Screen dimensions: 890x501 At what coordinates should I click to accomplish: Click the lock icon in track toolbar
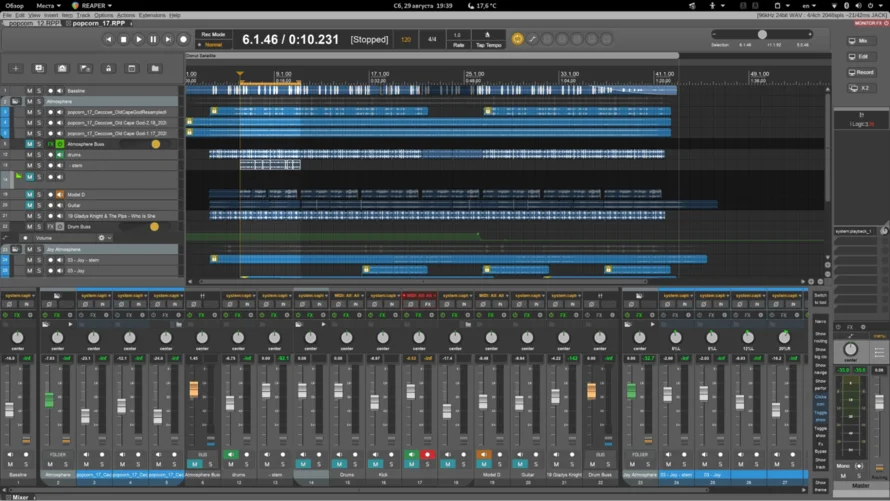tap(108, 69)
